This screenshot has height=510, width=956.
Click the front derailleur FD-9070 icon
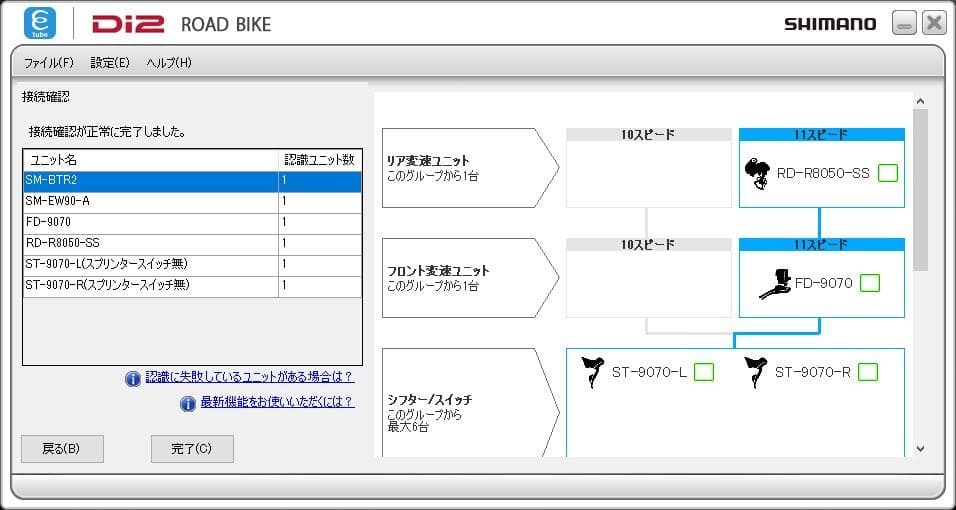(x=775, y=284)
